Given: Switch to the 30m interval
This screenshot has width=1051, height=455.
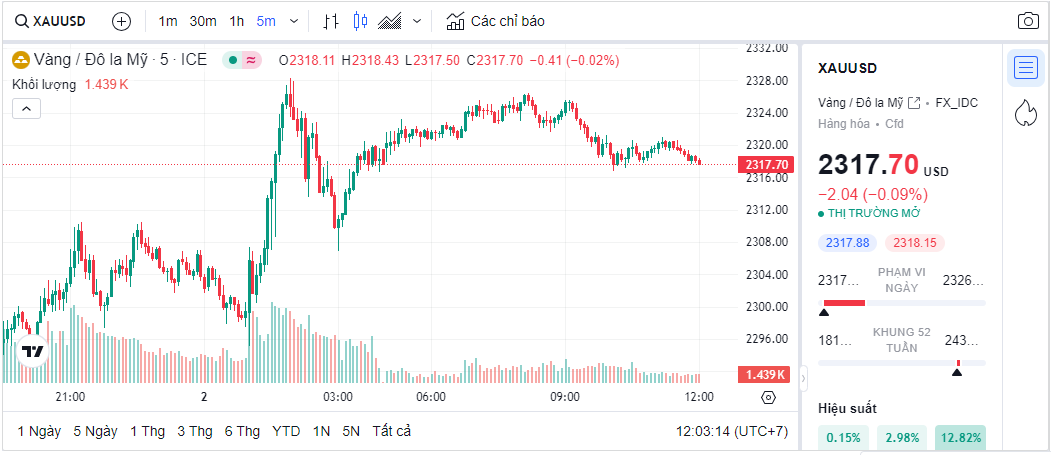Looking at the screenshot, I should pyautogui.click(x=203, y=21).
